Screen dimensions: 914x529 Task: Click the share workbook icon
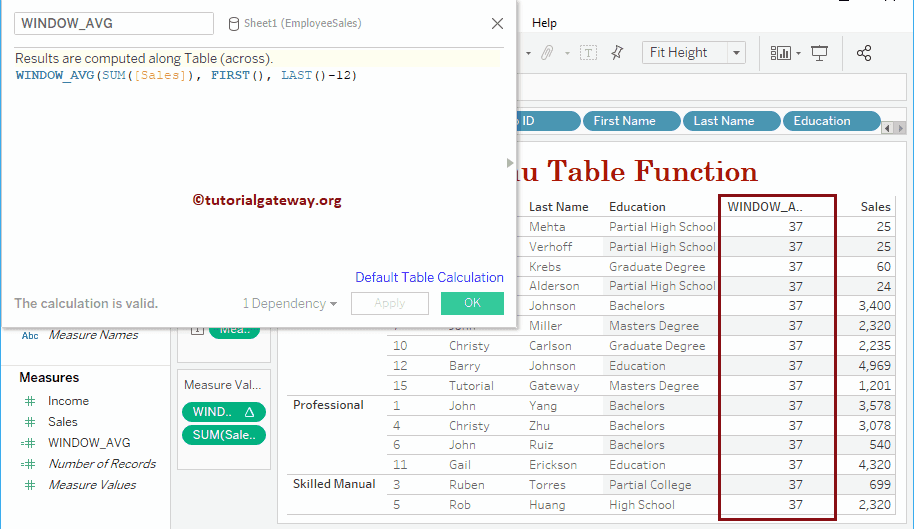[864, 53]
